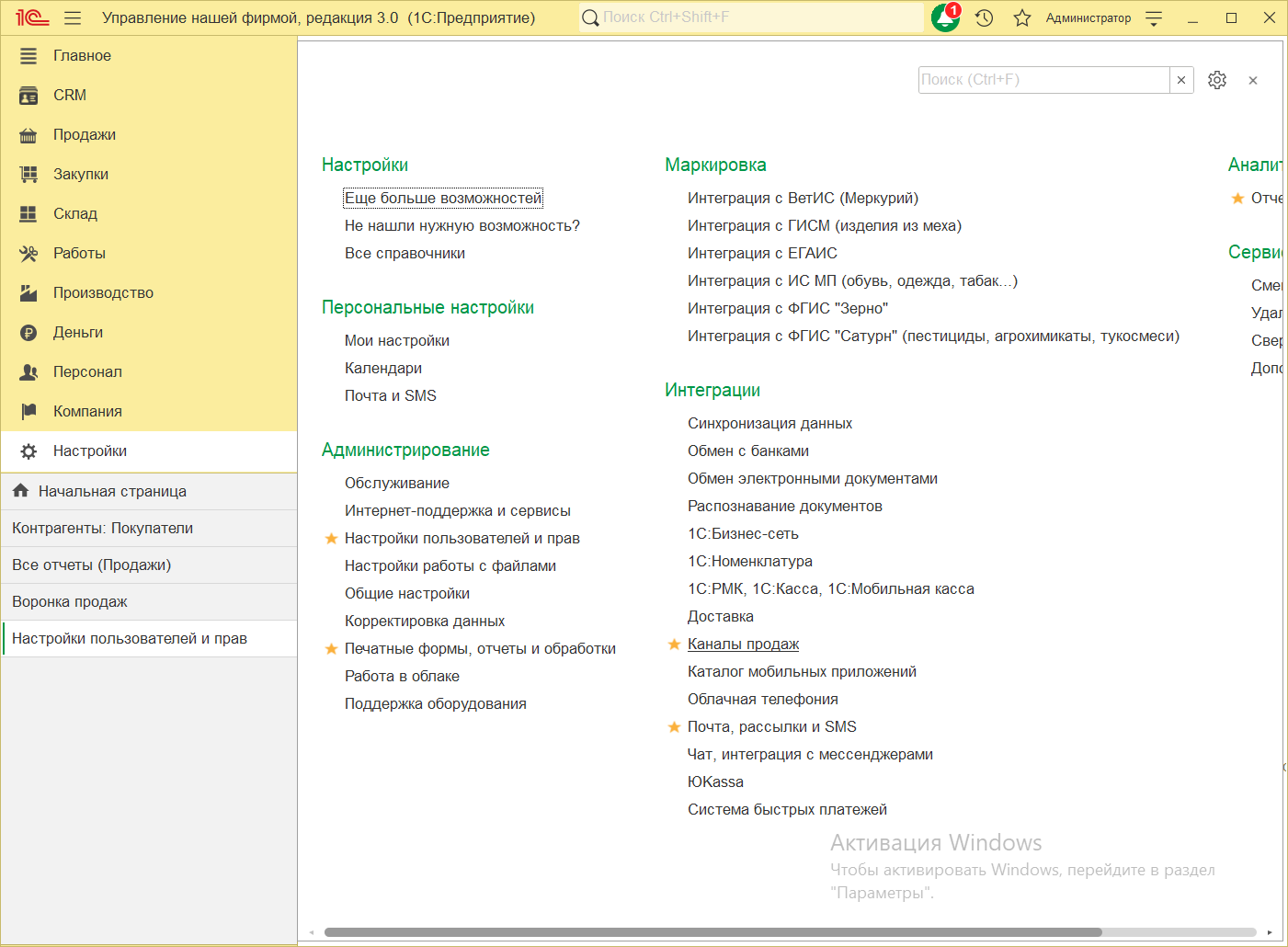This screenshot has height=947, width=1288.
Task: Click the Настройки gear icon in sidebar
Action: (28, 451)
